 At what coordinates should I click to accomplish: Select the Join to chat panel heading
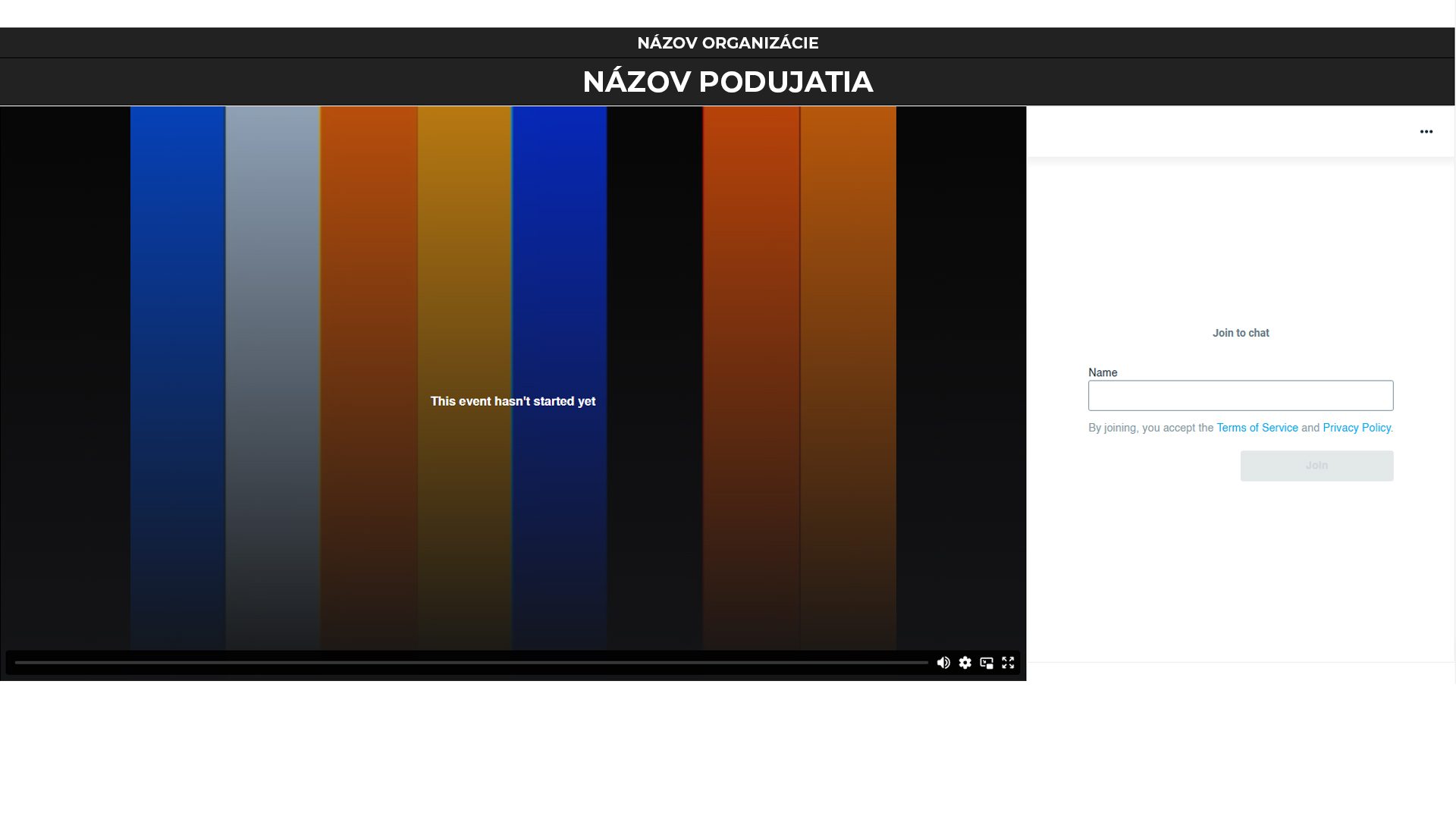pyautogui.click(x=1240, y=333)
